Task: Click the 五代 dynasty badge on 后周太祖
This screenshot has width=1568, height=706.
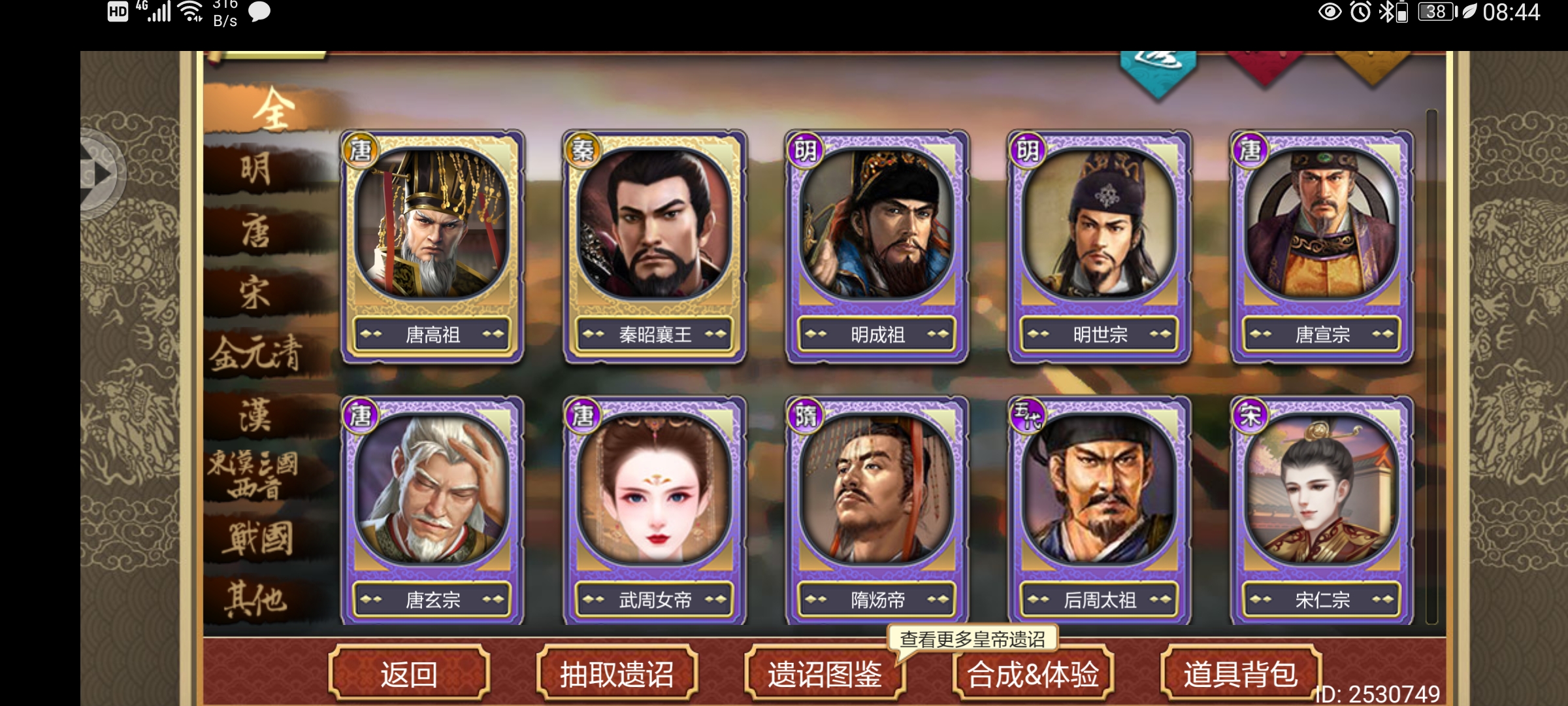Action: pos(1027,414)
